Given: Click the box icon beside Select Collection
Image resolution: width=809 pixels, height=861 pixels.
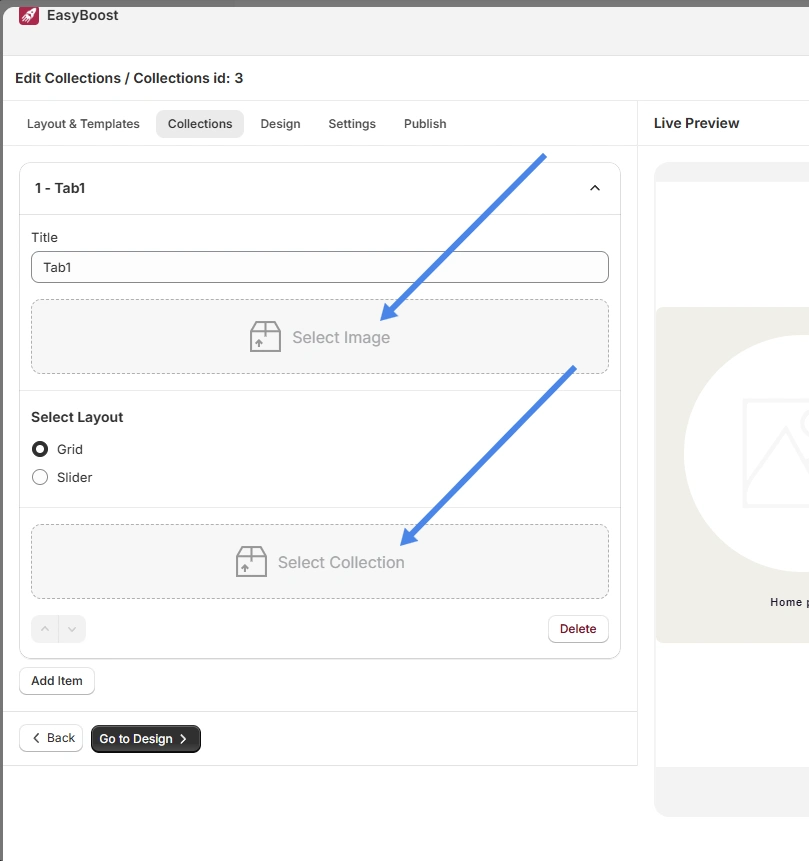Looking at the screenshot, I should pyautogui.click(x=251, y=562).
